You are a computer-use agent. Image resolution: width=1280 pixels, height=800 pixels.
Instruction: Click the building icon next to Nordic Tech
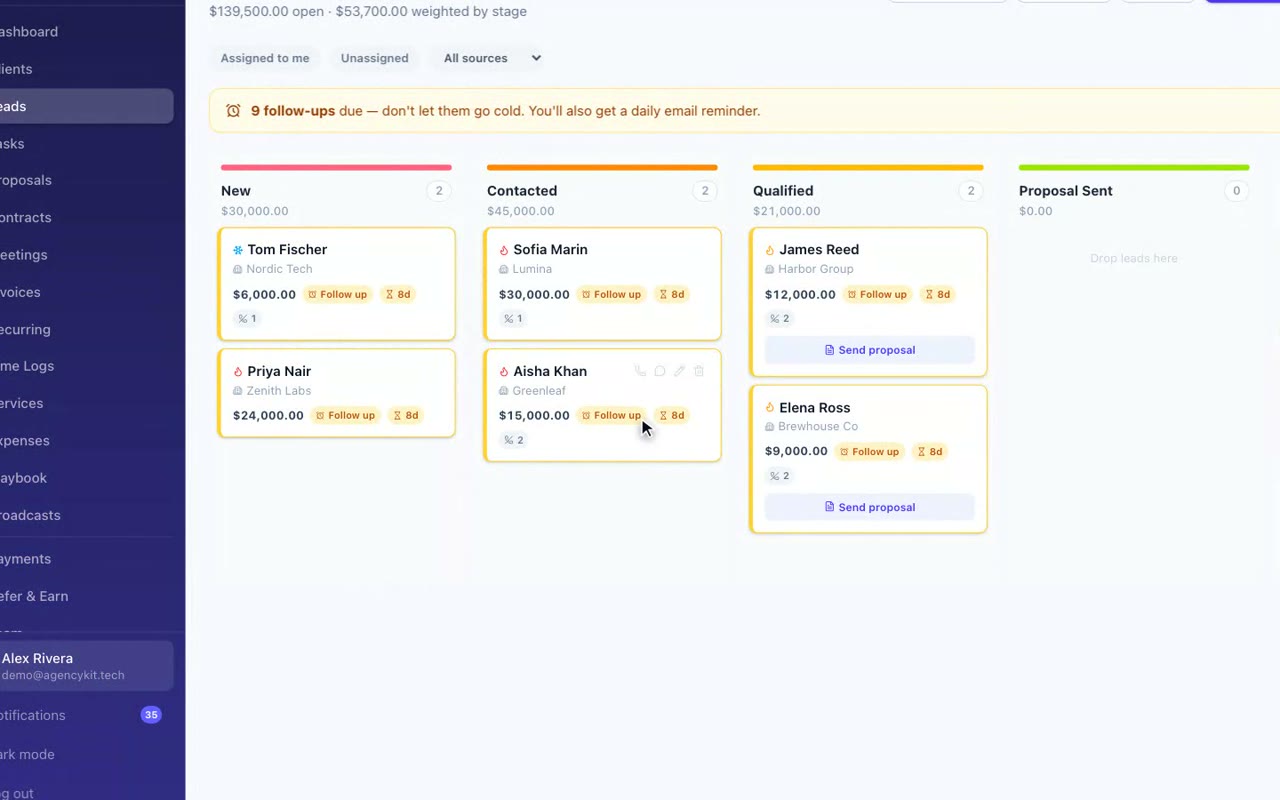click(238, 270)
